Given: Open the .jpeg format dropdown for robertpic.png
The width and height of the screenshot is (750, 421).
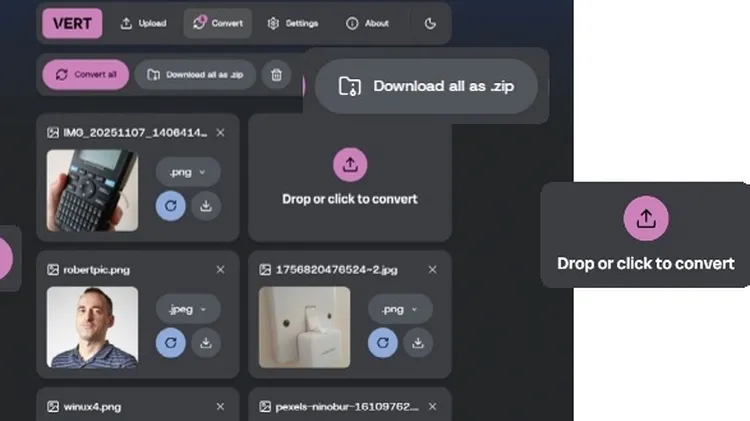Looking at the screenshot, I should tap(188, 309).
